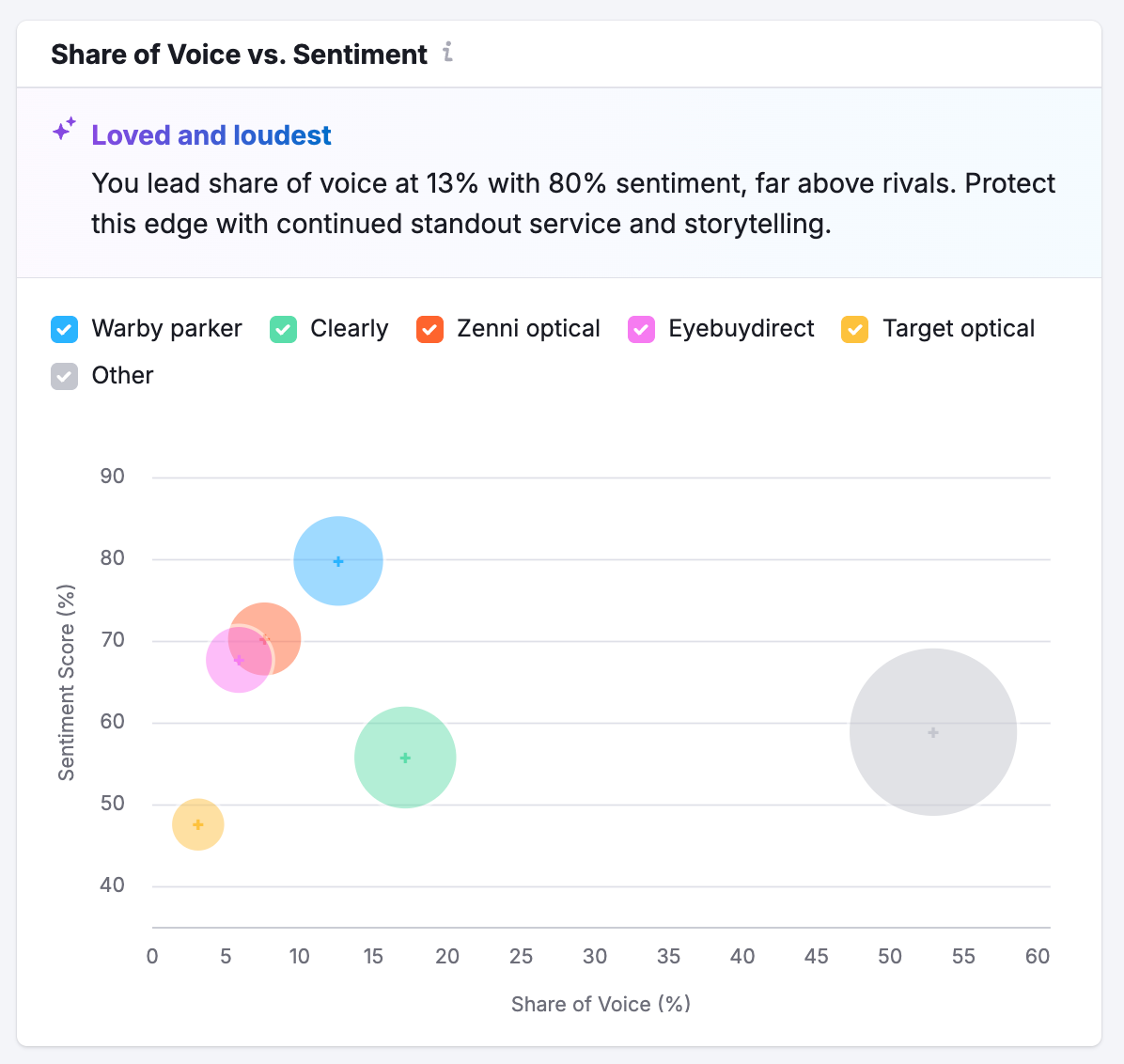
Task: Disable the Target optical checkbox
Action: [855, 330]
